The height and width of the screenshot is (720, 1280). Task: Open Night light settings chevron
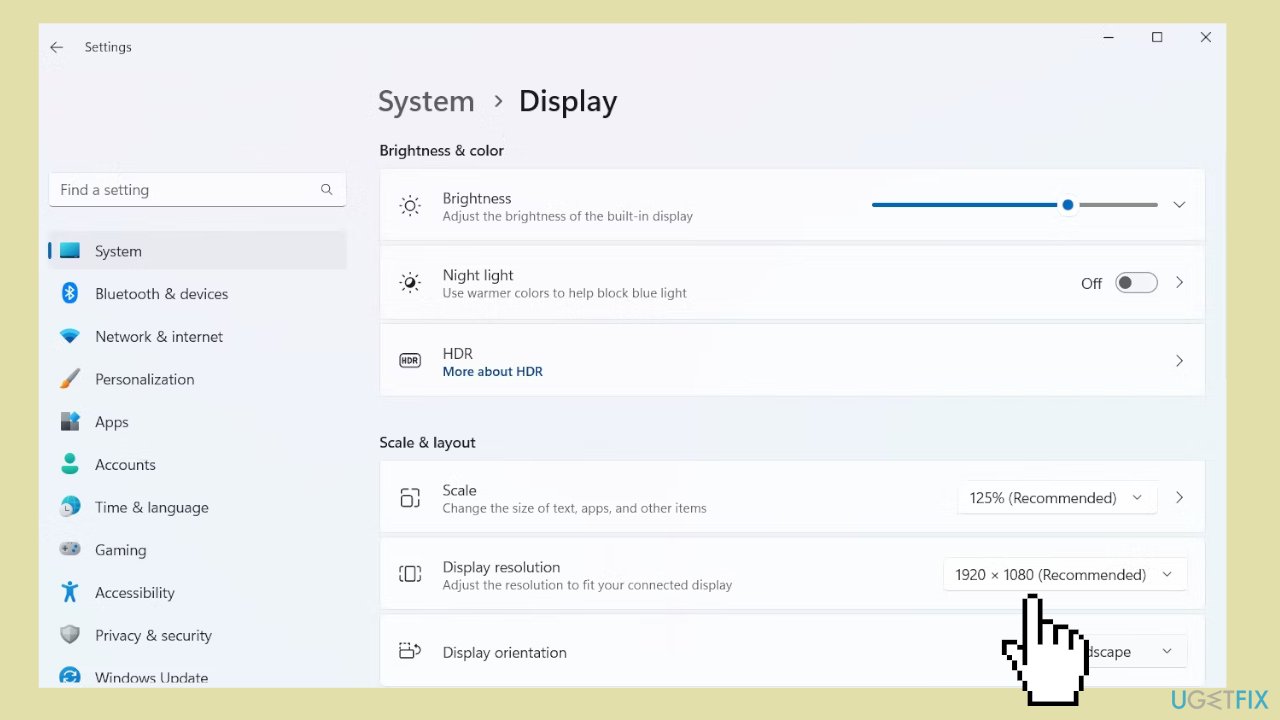tap(1179, 283)
